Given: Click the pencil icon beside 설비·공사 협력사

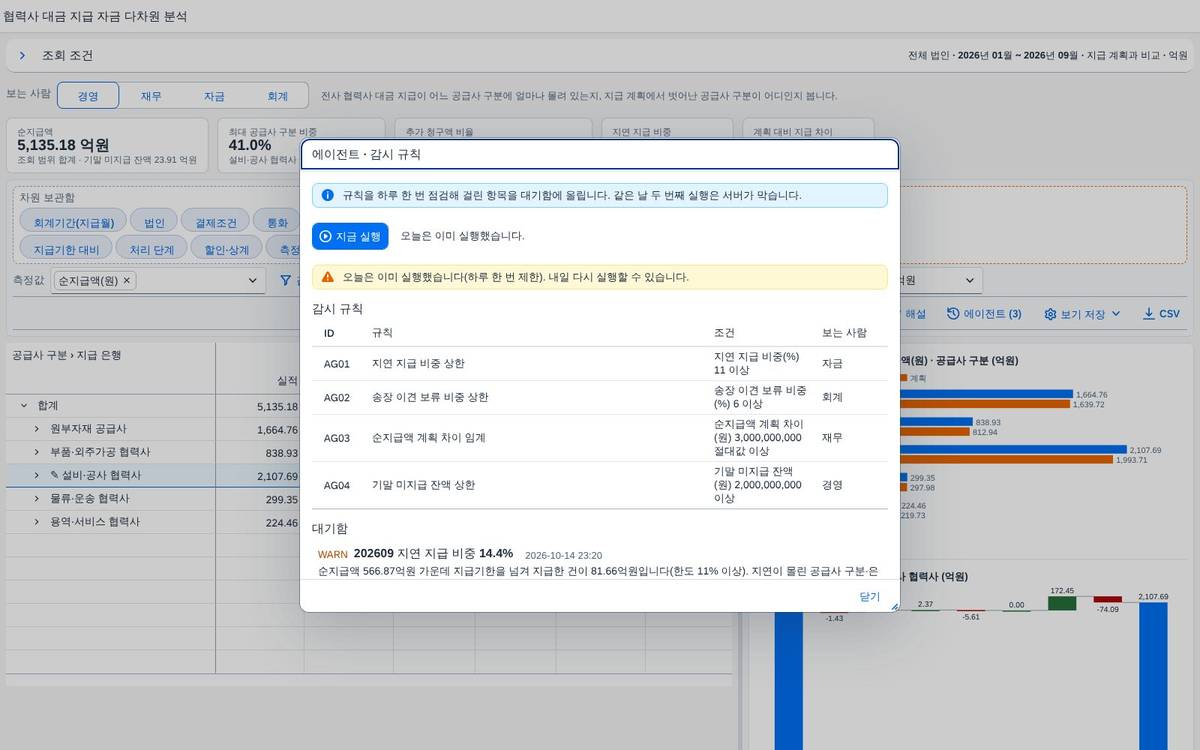Looking at the screenshot, I should click(x=55, y=475).
